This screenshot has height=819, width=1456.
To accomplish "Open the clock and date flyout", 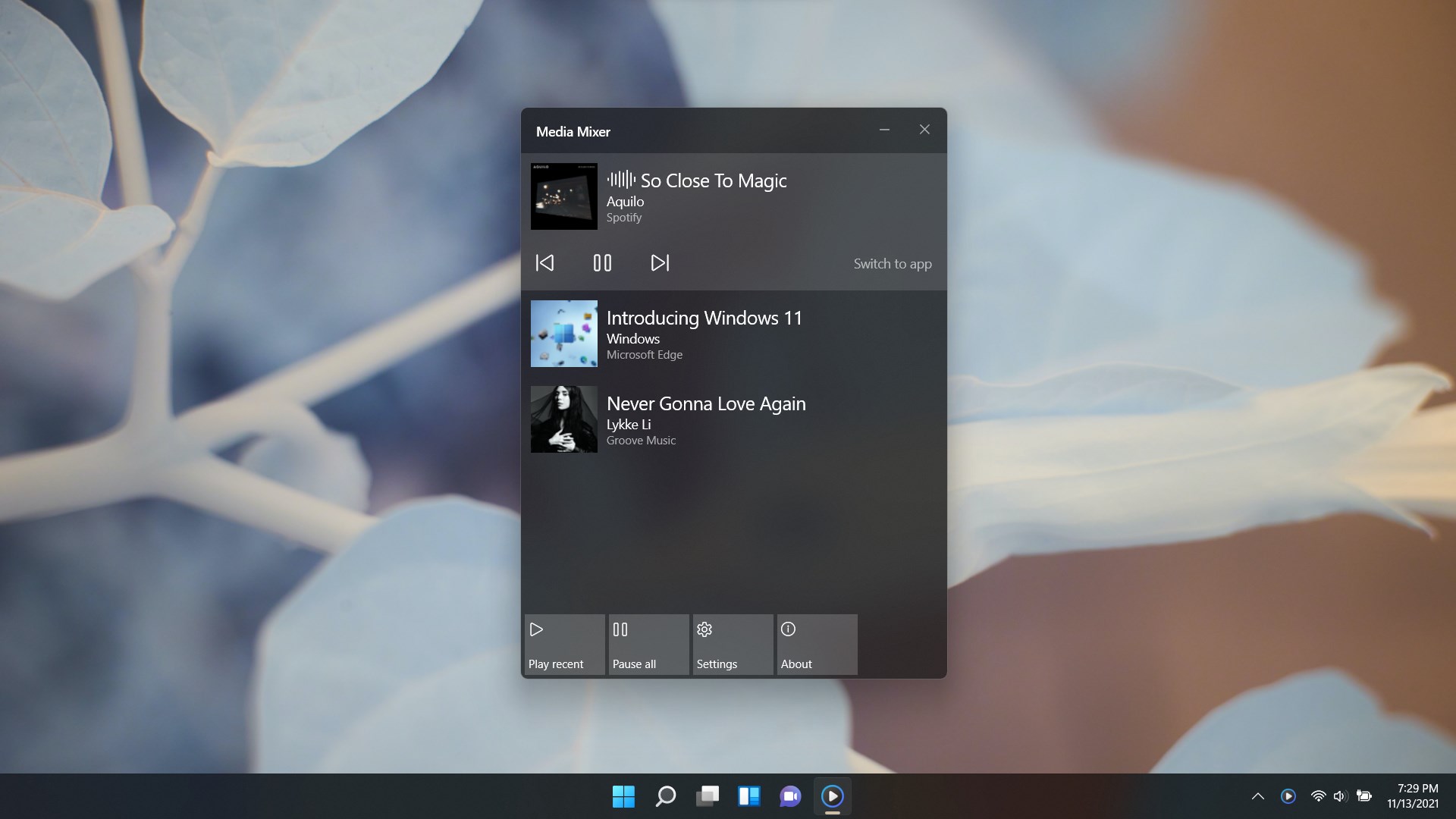I will 1412,796.
